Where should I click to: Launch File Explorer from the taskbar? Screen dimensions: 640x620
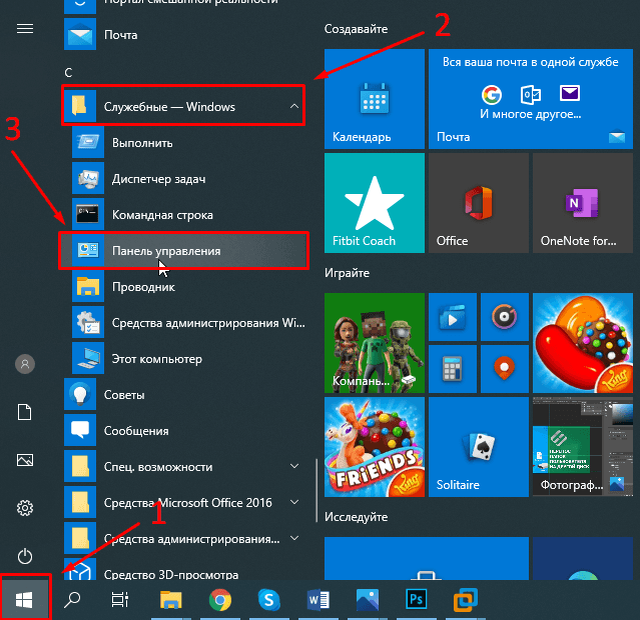pos(171,600)
